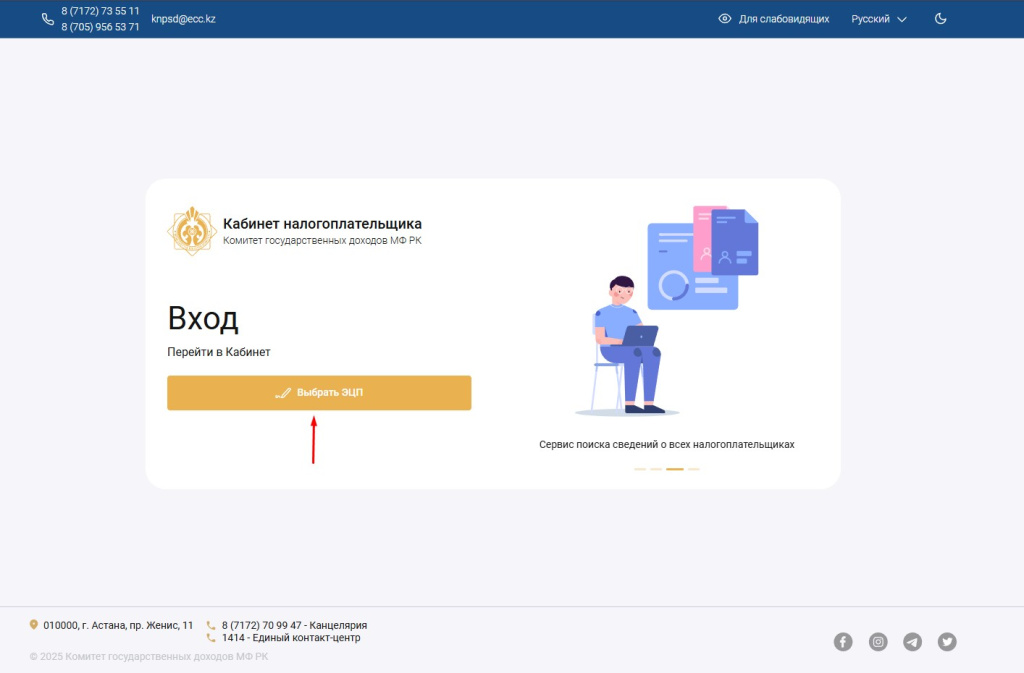Screen dimensions: 1024x673
Task: Select the first carousel dot
Action: point(640,468)
